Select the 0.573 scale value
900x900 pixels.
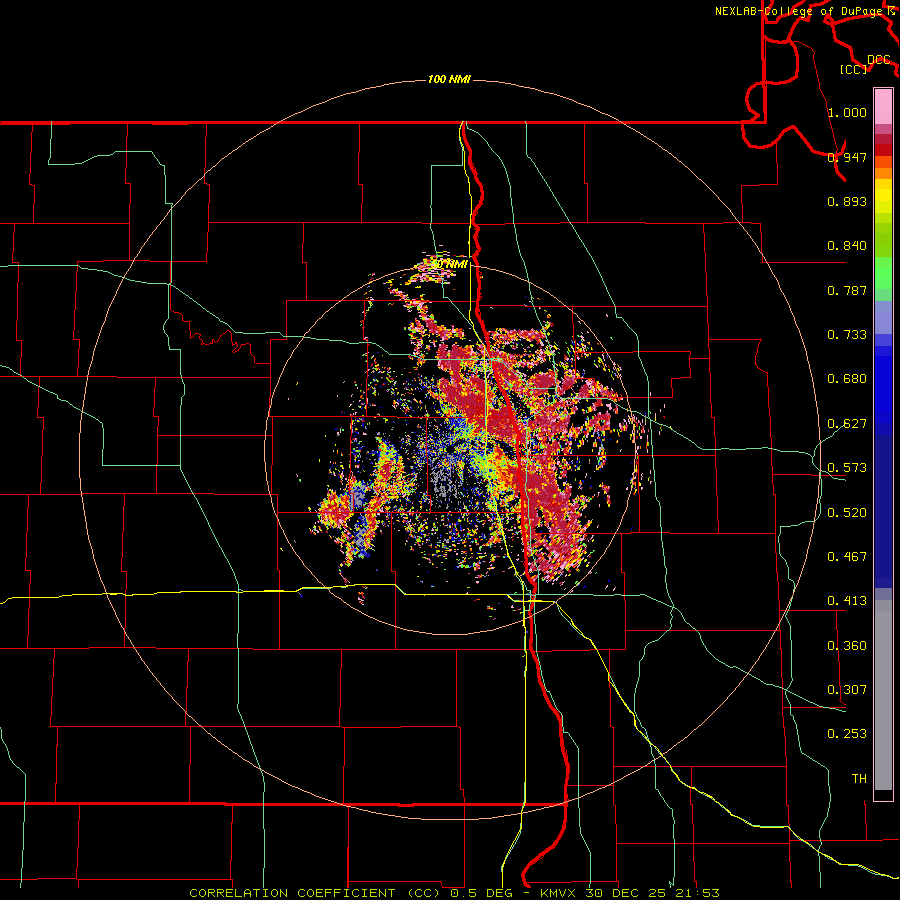(x=847, y=468)
